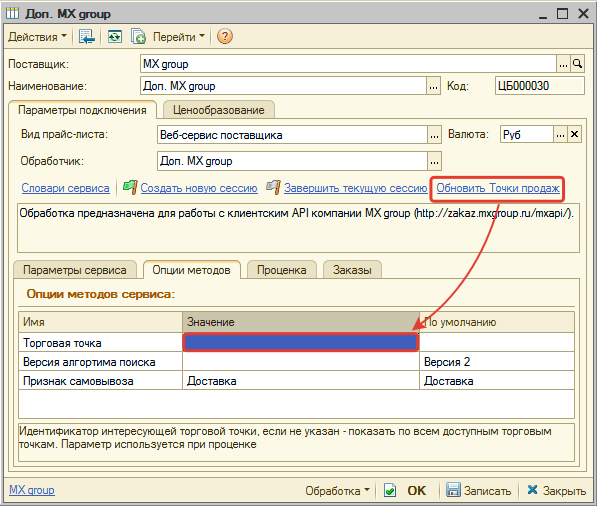Open ellipsis chooser for Обработчик field
This screenshot has height=506, width=597.
click(434, 161)
